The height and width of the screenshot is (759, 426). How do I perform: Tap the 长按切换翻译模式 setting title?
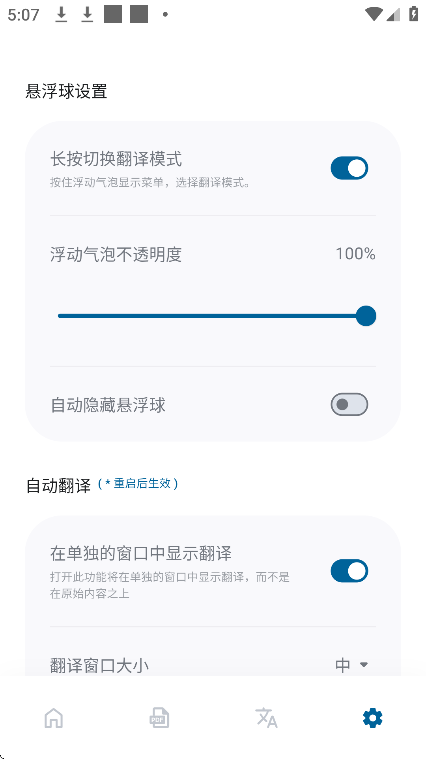tap(116, 159)
